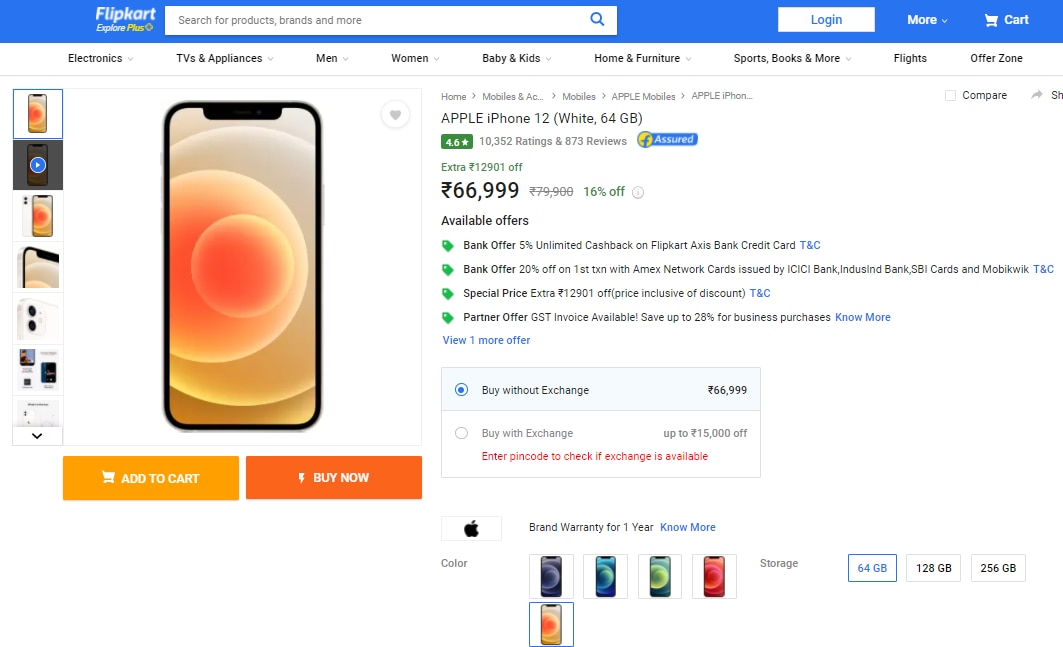The image size is (1063, 647).
Task: Click the Flipkart Assured badge
Action: pos(667,140)
